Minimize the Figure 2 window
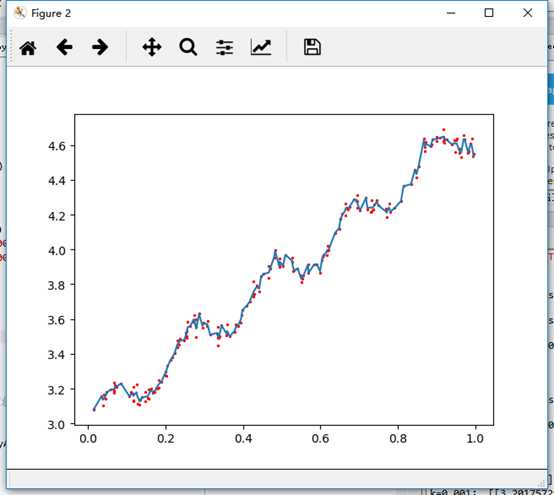The image size is (554, 495). (451, 13)
